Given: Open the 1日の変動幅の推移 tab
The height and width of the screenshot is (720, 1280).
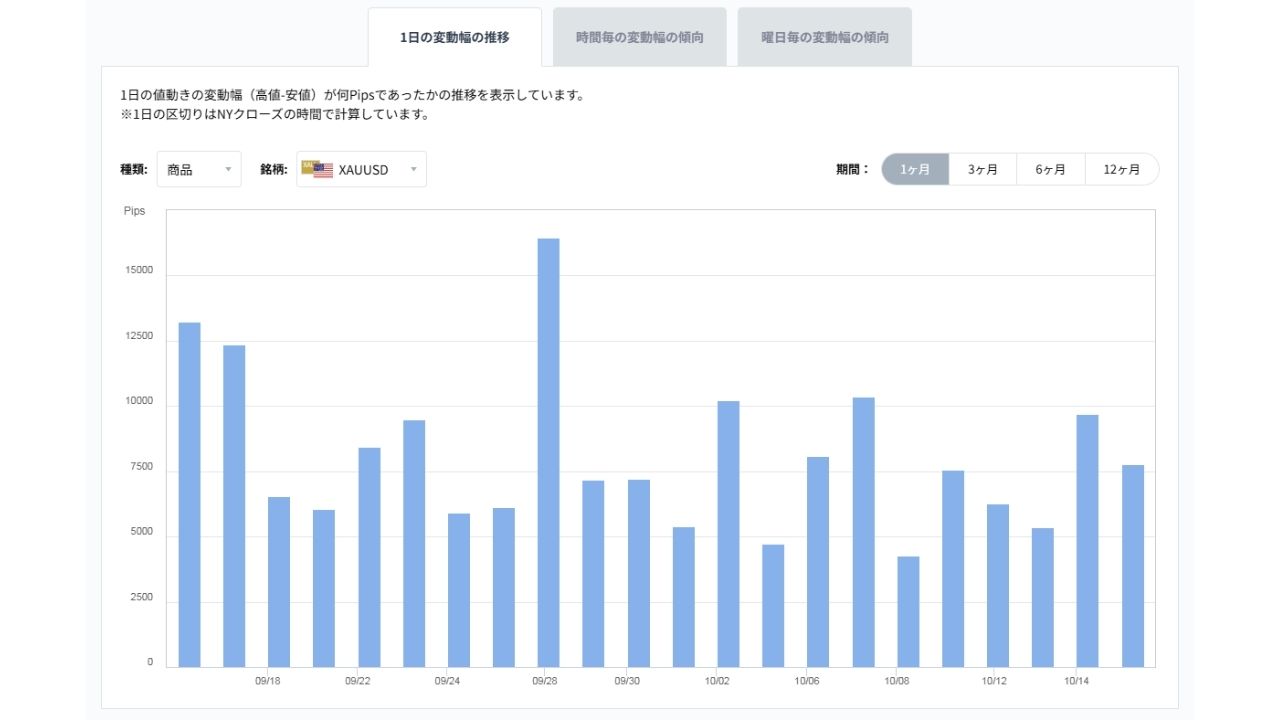Looking at the screenshot, I should click(455, 37).
